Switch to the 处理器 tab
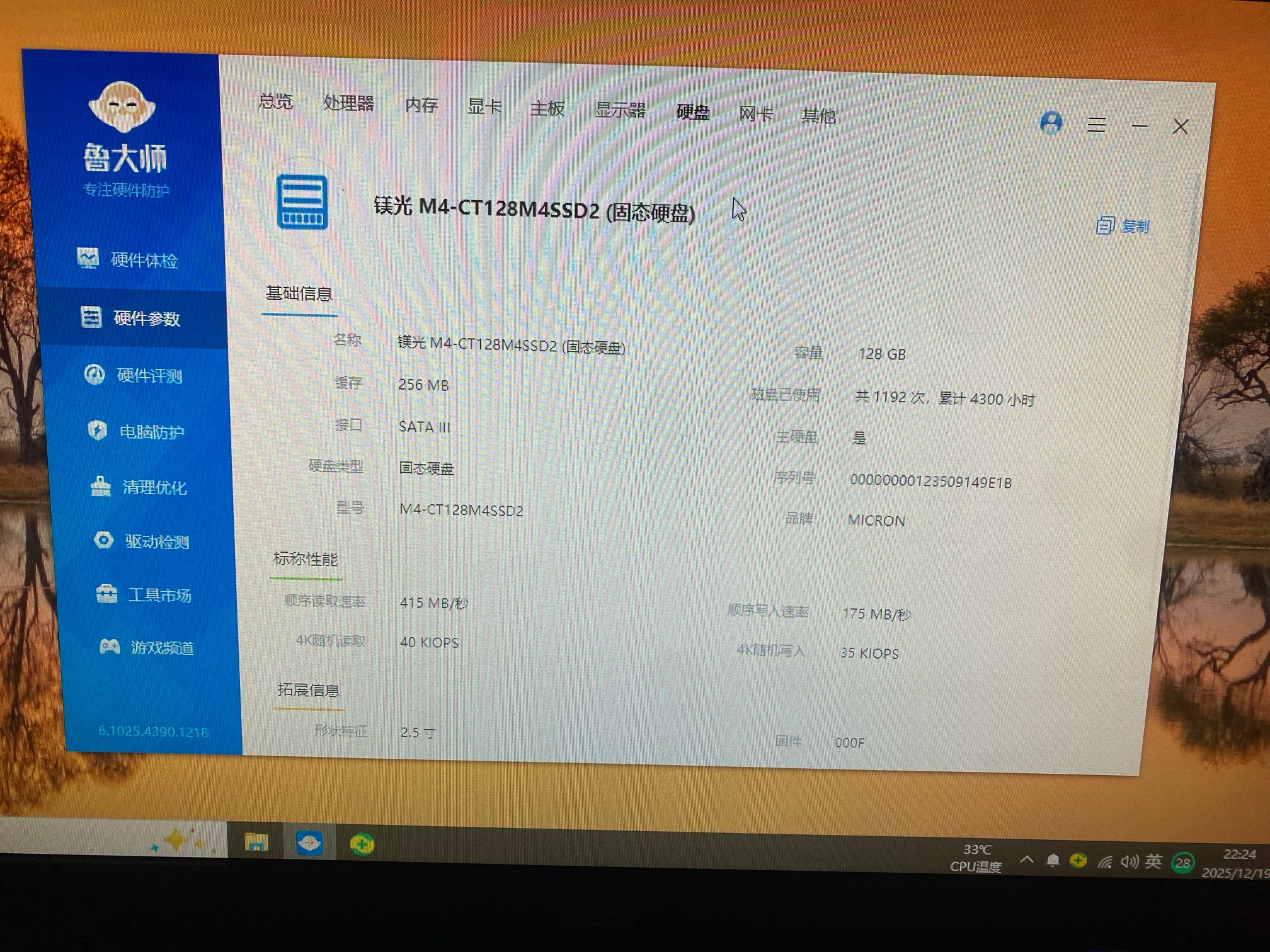1270x952 pixels. pyautogui.click(x=348, y=103)
